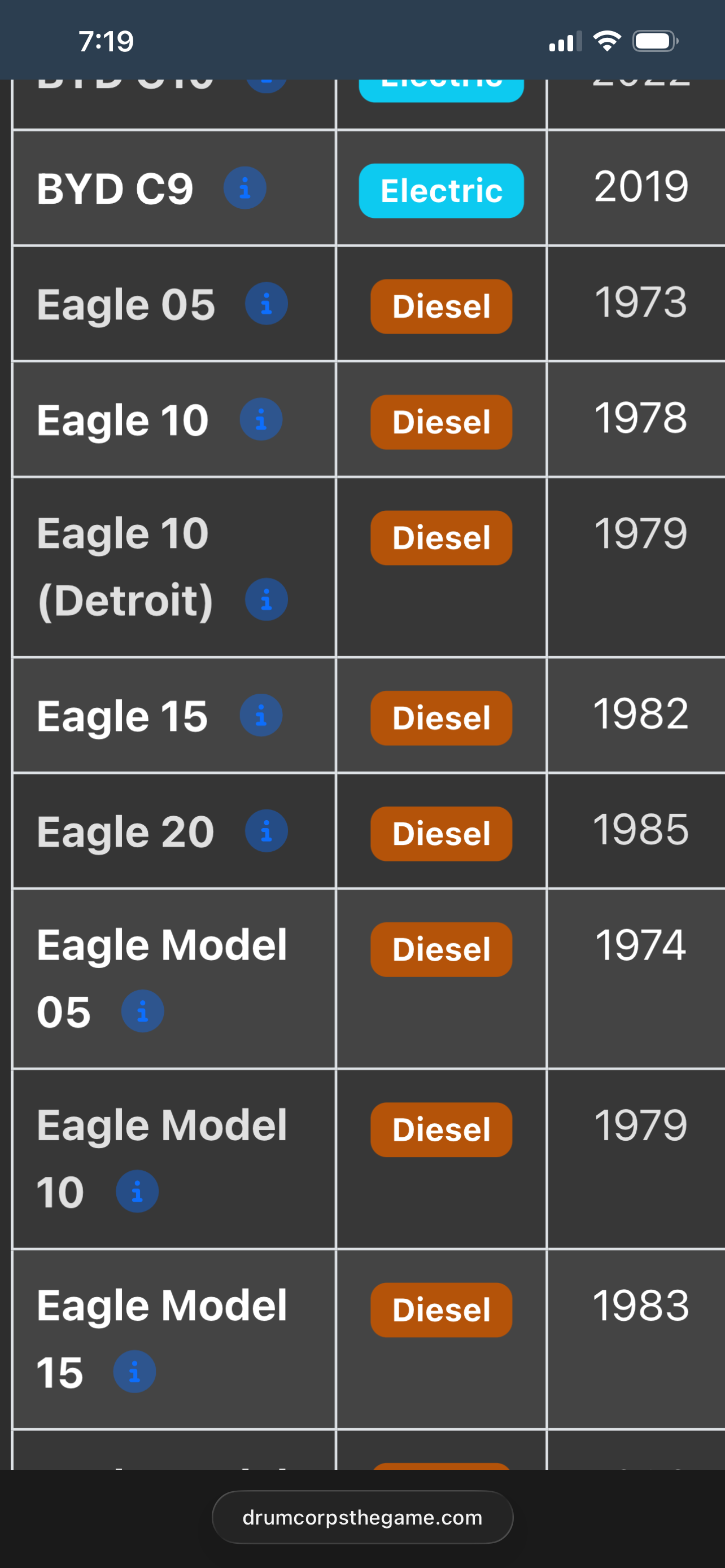Tap info icon next to Eagle 15
725x1568 pixels.
[x=260, y=715]
